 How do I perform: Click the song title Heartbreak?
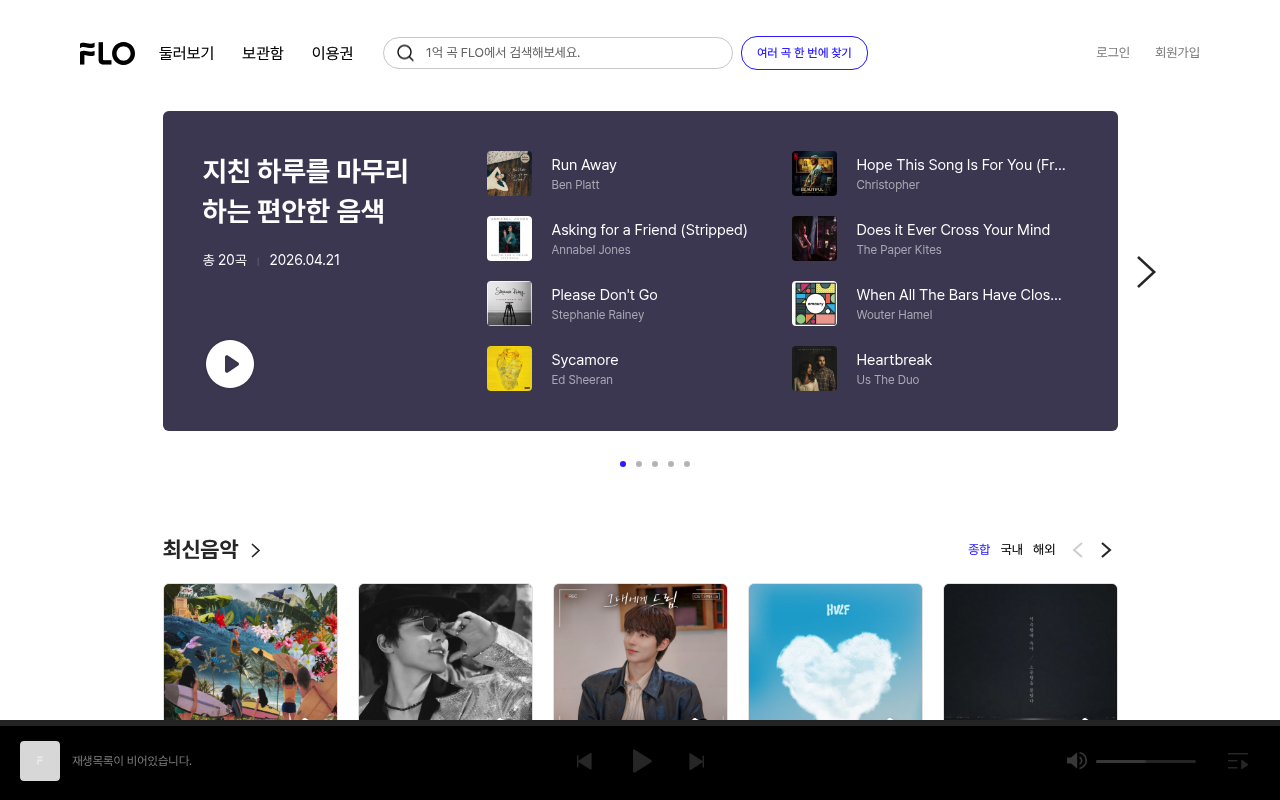tap(894, 360)
